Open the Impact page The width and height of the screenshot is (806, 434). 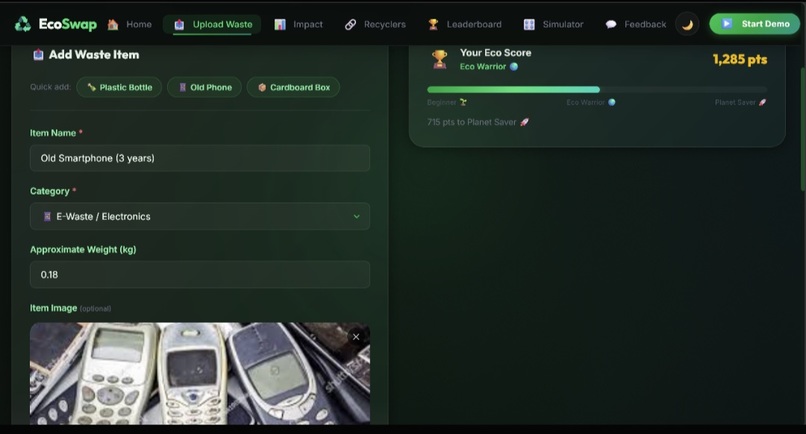pyautogui.click(x=299, y=24)
